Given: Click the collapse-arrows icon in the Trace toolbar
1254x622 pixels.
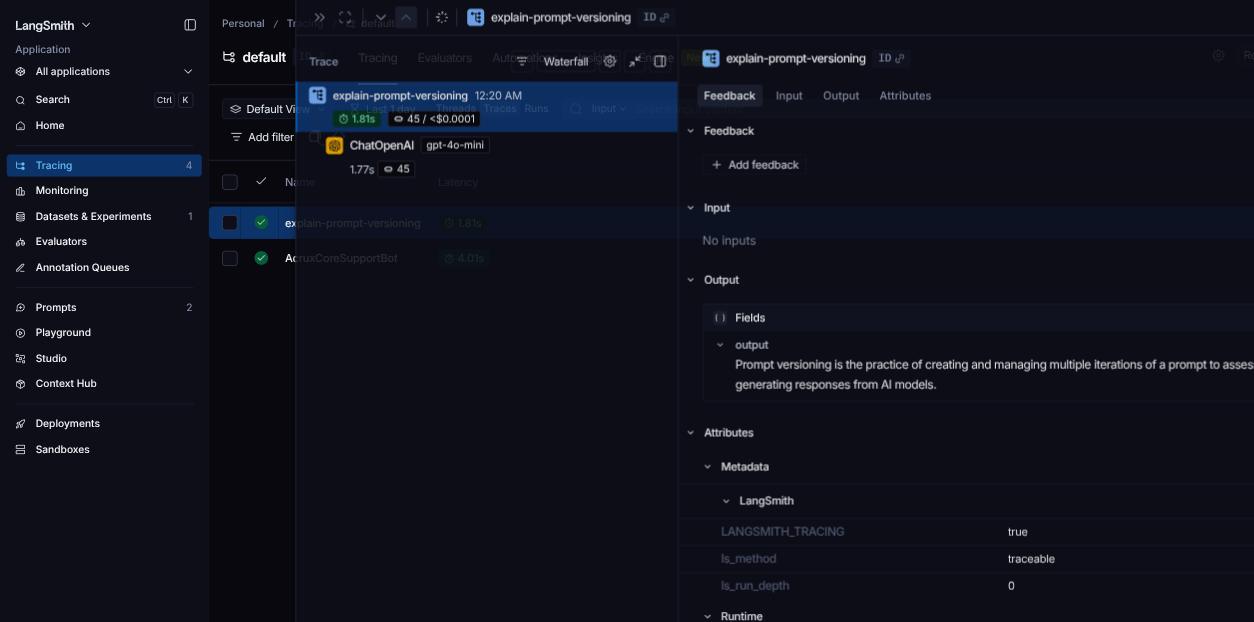Looking at the screenshot, I should tap(635, 61).
